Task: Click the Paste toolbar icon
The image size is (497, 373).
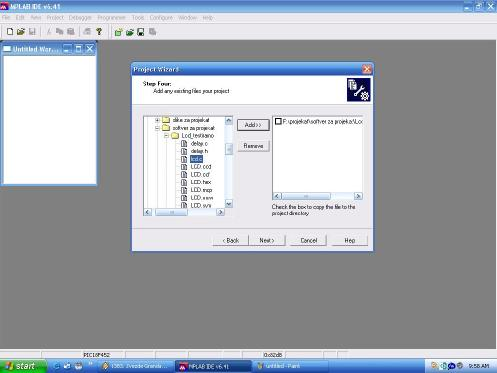Action: pos(71,32)
